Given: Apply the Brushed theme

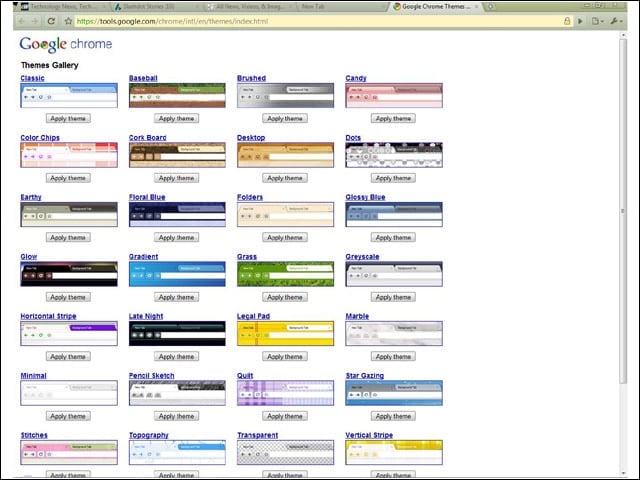Looking at the screenshot, I should [285, 118].
